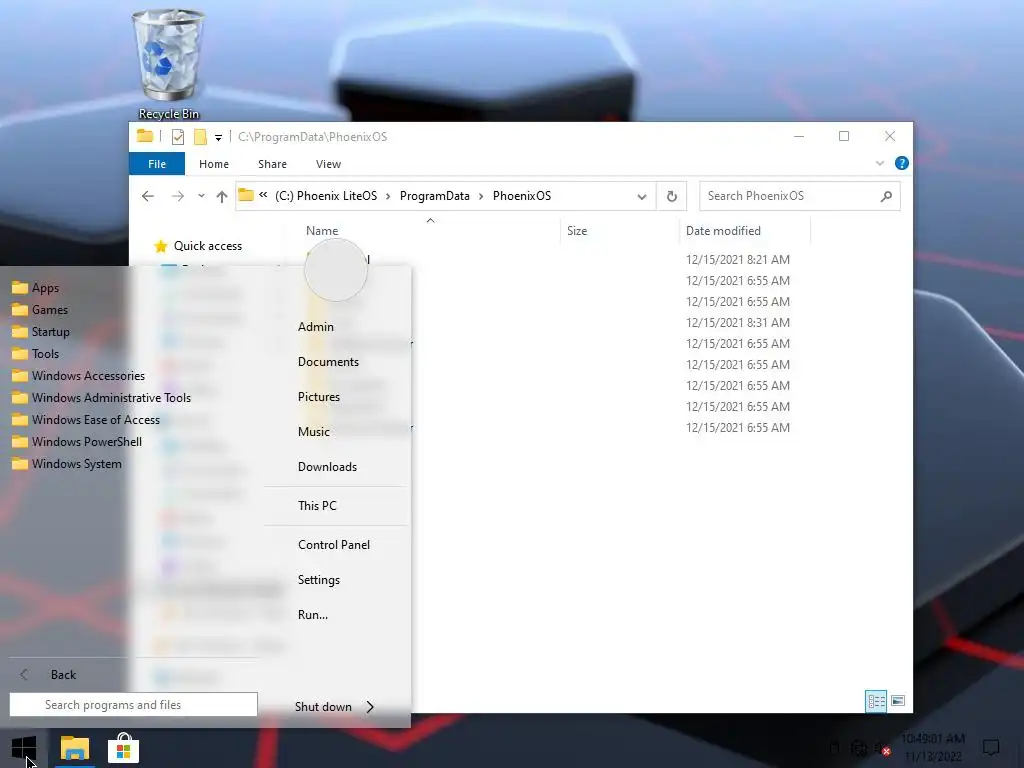The image size is (1024, 768).
Task: Open the View ribbon tab
Action: coord(328,164)
